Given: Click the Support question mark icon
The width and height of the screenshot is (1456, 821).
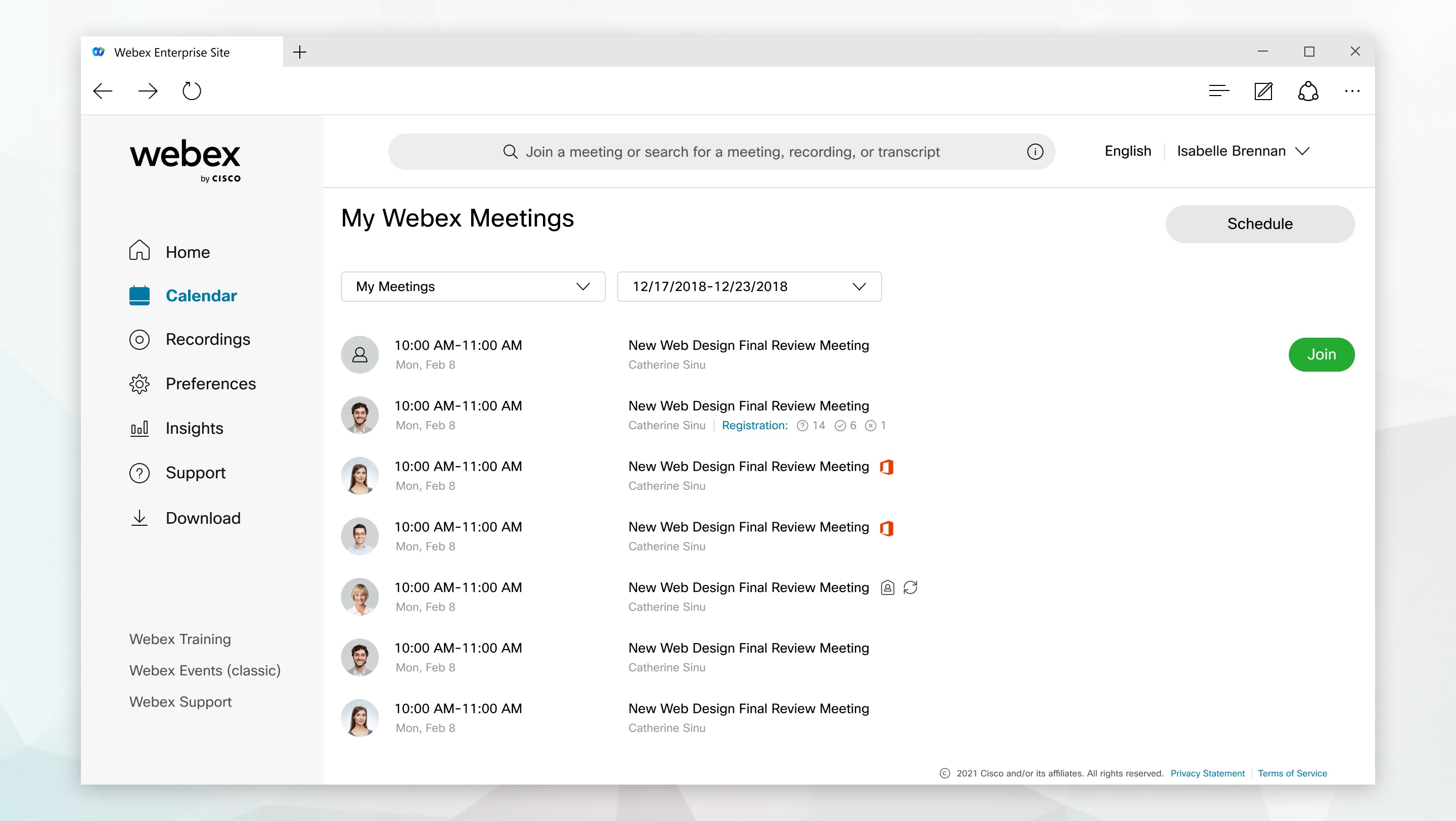Looking at the screenshot, I should [x=139, y=473].
